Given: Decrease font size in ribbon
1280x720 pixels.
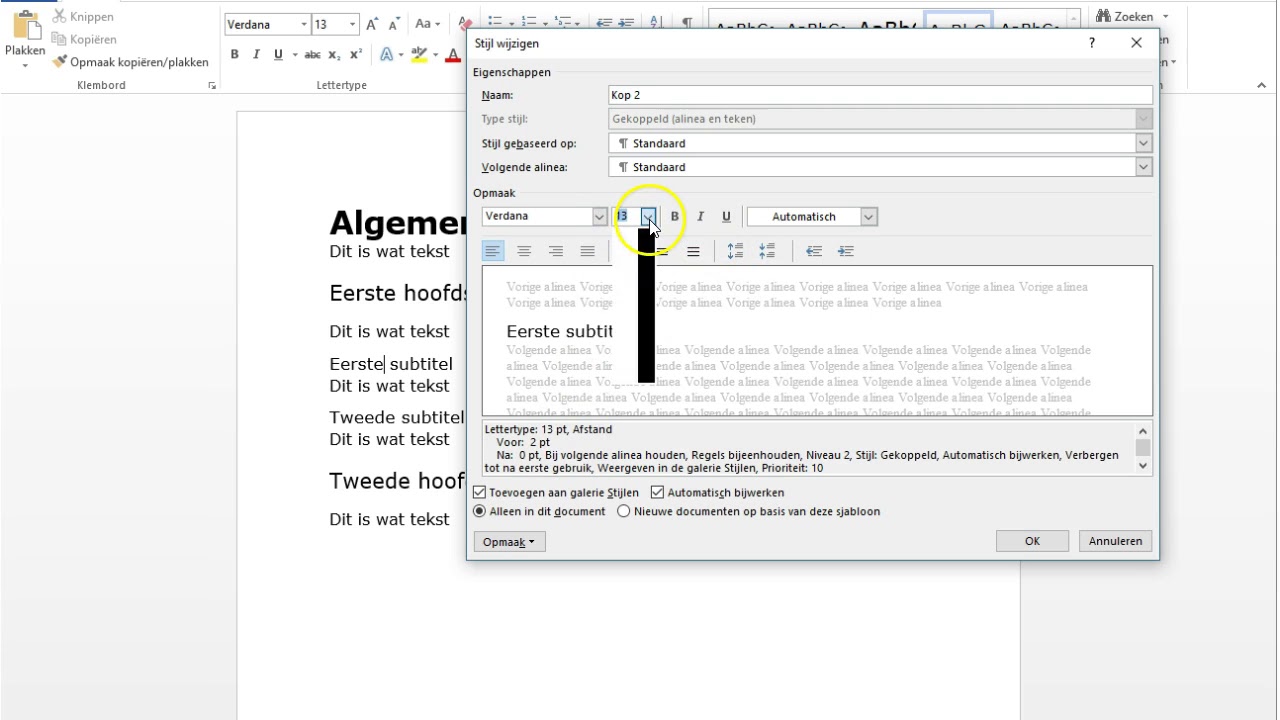Looking at the screenshot, I should coord(395,24).
